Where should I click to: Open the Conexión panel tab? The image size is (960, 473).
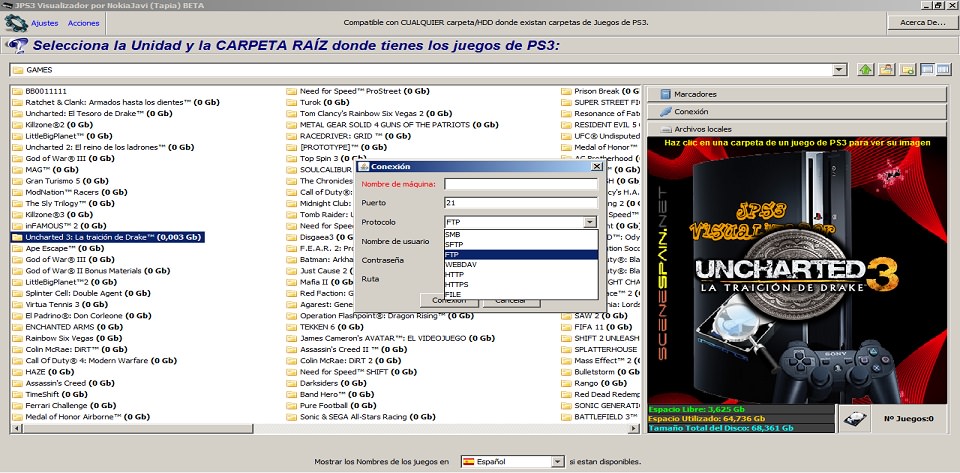797,111
